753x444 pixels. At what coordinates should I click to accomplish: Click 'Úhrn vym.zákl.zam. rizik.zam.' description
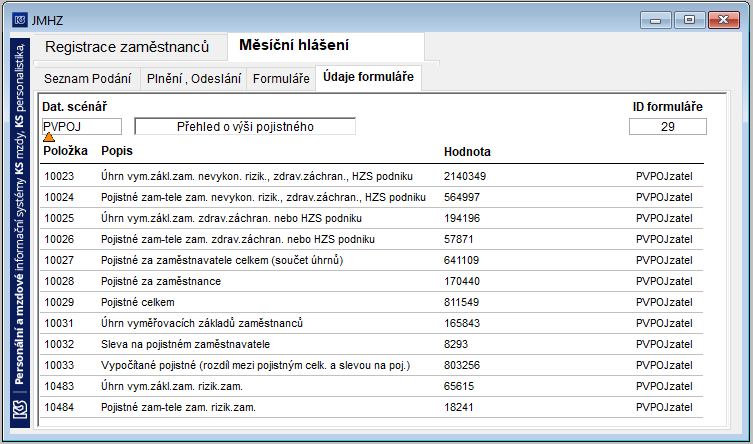(x=172, y=386)
